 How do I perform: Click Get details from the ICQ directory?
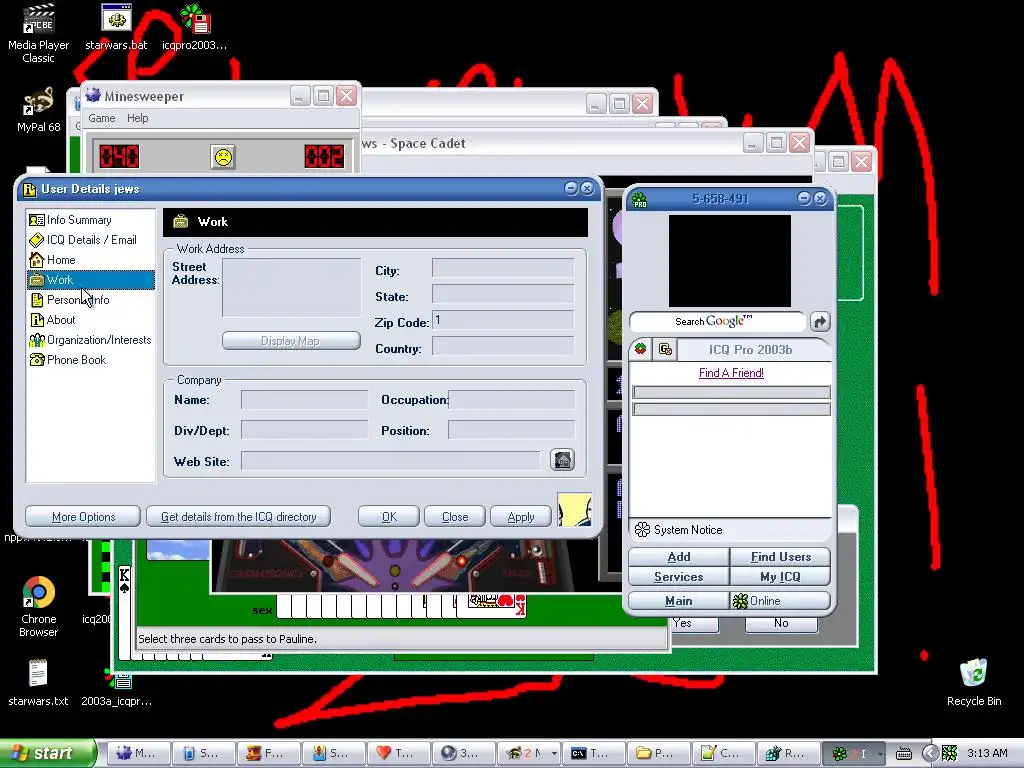[238, 517]
